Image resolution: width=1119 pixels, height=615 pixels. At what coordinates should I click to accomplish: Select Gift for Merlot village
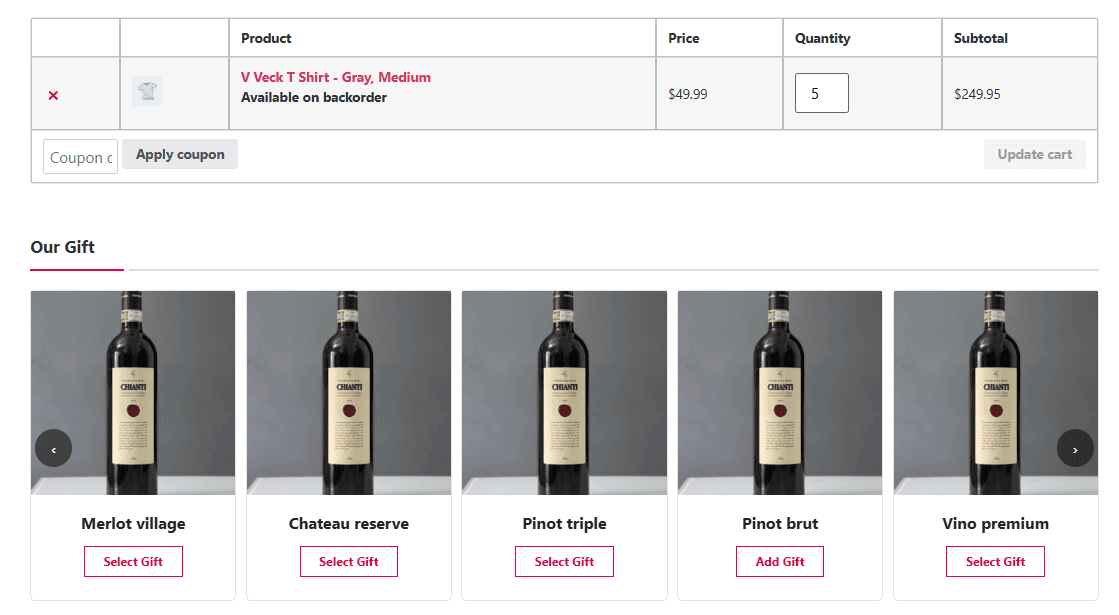[x=133, y=562]
